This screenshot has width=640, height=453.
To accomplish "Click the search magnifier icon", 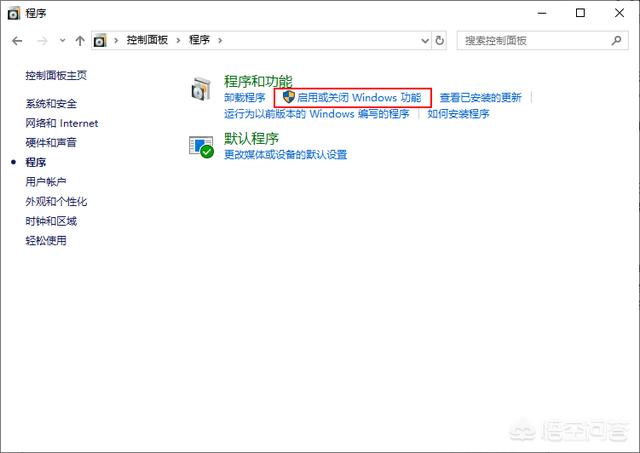I will tap(617, 40).
